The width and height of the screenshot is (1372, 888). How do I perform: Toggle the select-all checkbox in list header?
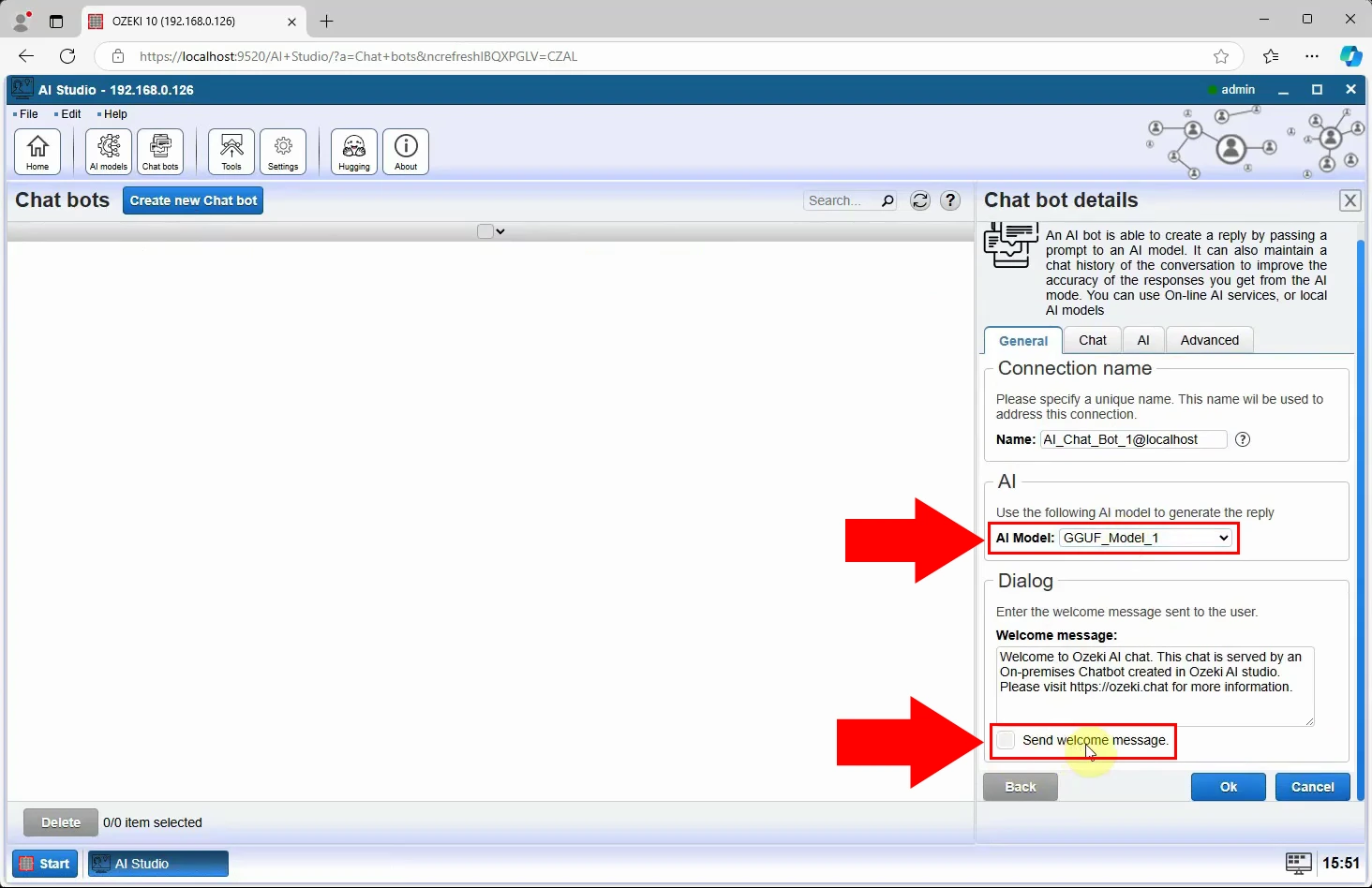tap(485, 231)
